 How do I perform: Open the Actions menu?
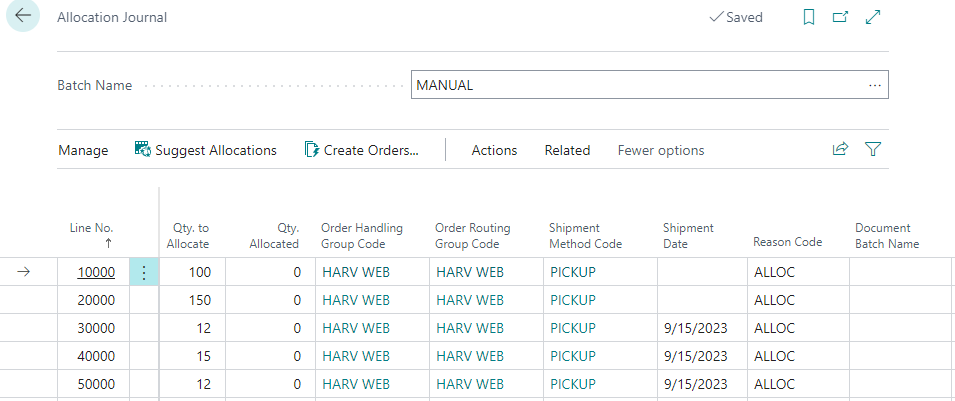pyautogui.click(x=494, y=150)
